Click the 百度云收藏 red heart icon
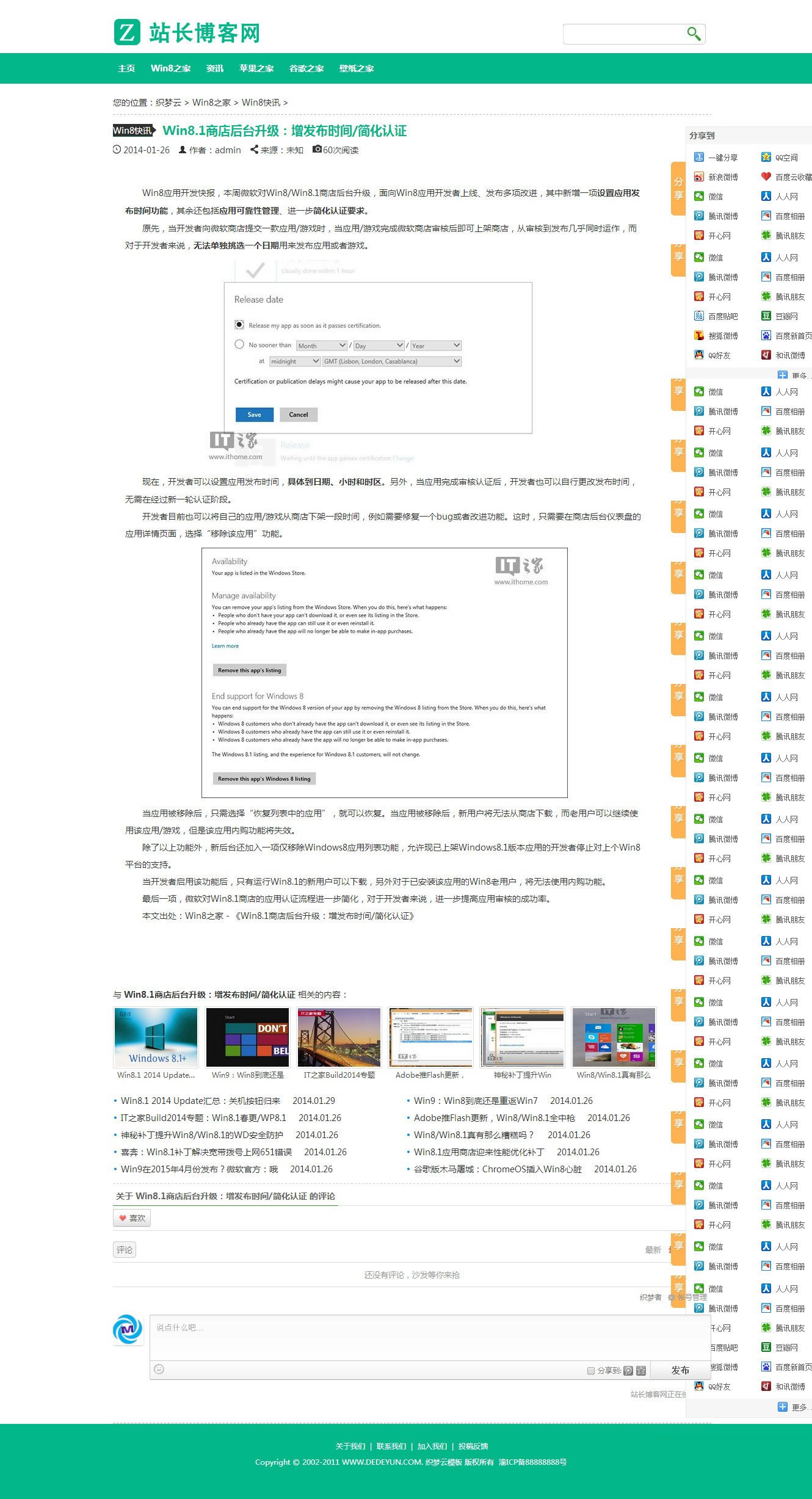Screen dimensions: 812x1499 766,177
